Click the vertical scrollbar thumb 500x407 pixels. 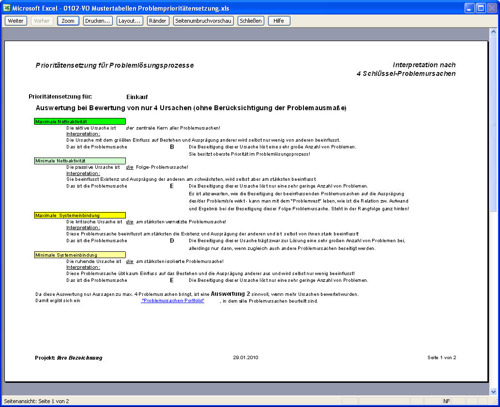tap(493, 123)
